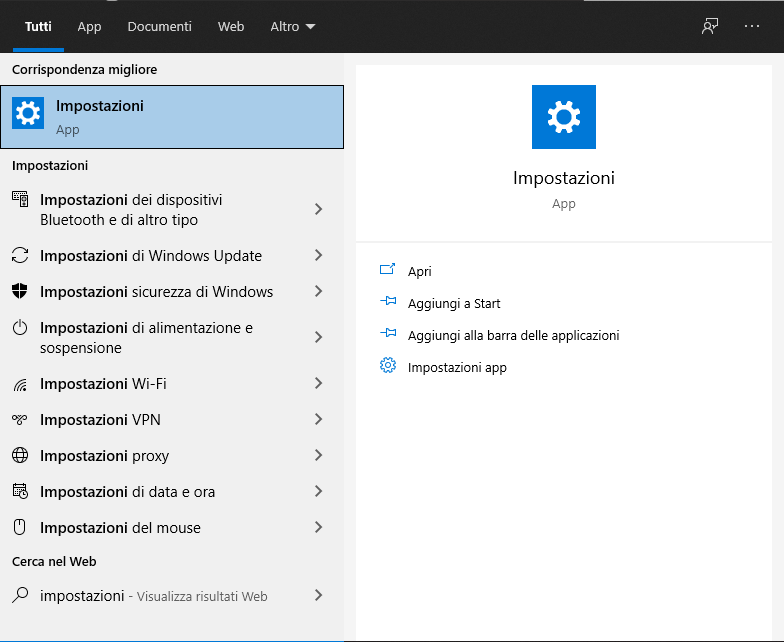
Task: Click the globe icon for Impostazioni proxy
Action: [x=20, y=455]
